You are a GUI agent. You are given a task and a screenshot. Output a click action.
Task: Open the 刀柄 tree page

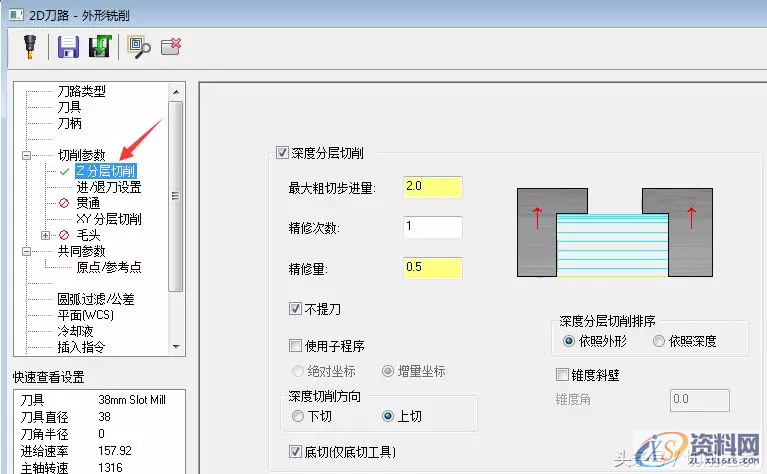click(x=69, y=123)
